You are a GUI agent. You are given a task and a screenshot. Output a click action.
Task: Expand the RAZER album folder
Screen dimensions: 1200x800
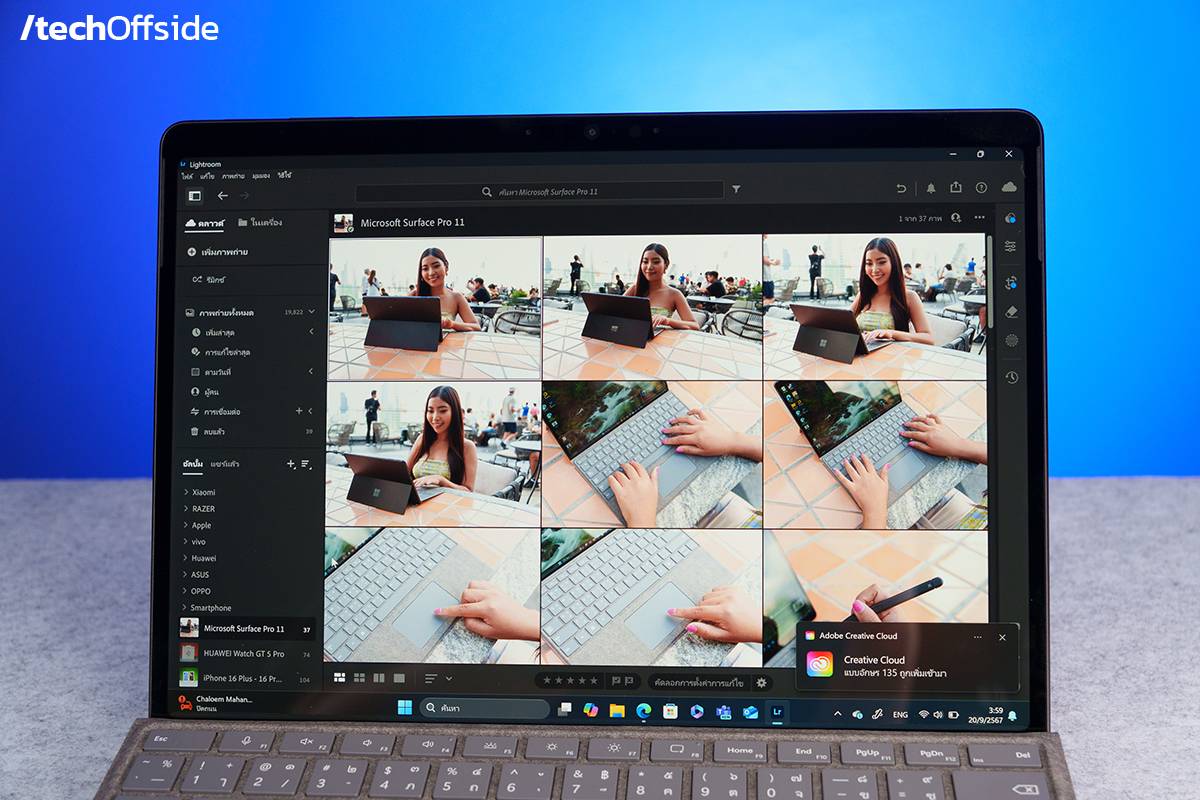pyautogui.click(x=186, y=509)
